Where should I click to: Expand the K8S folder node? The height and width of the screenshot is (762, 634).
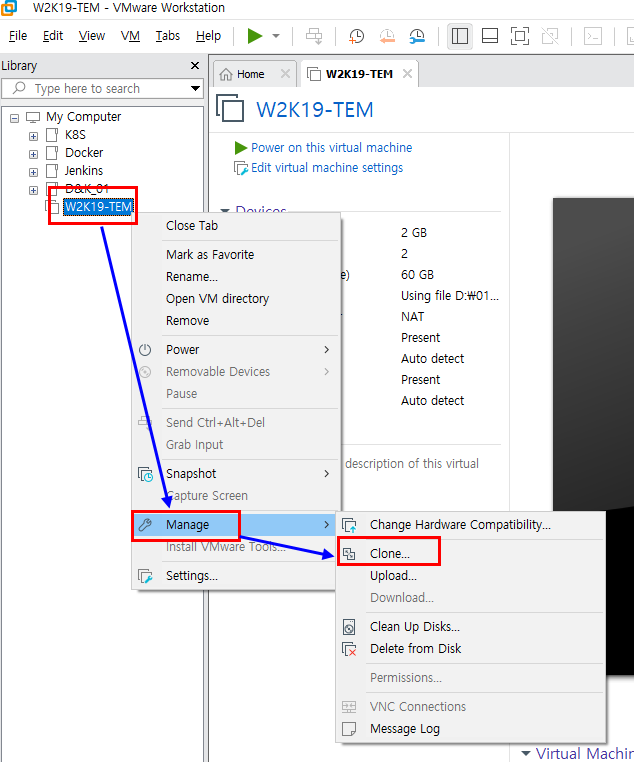33,136
